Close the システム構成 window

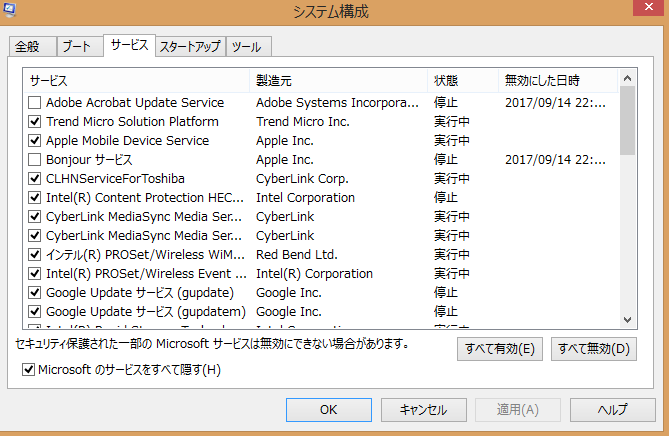[x=649, y=7]
